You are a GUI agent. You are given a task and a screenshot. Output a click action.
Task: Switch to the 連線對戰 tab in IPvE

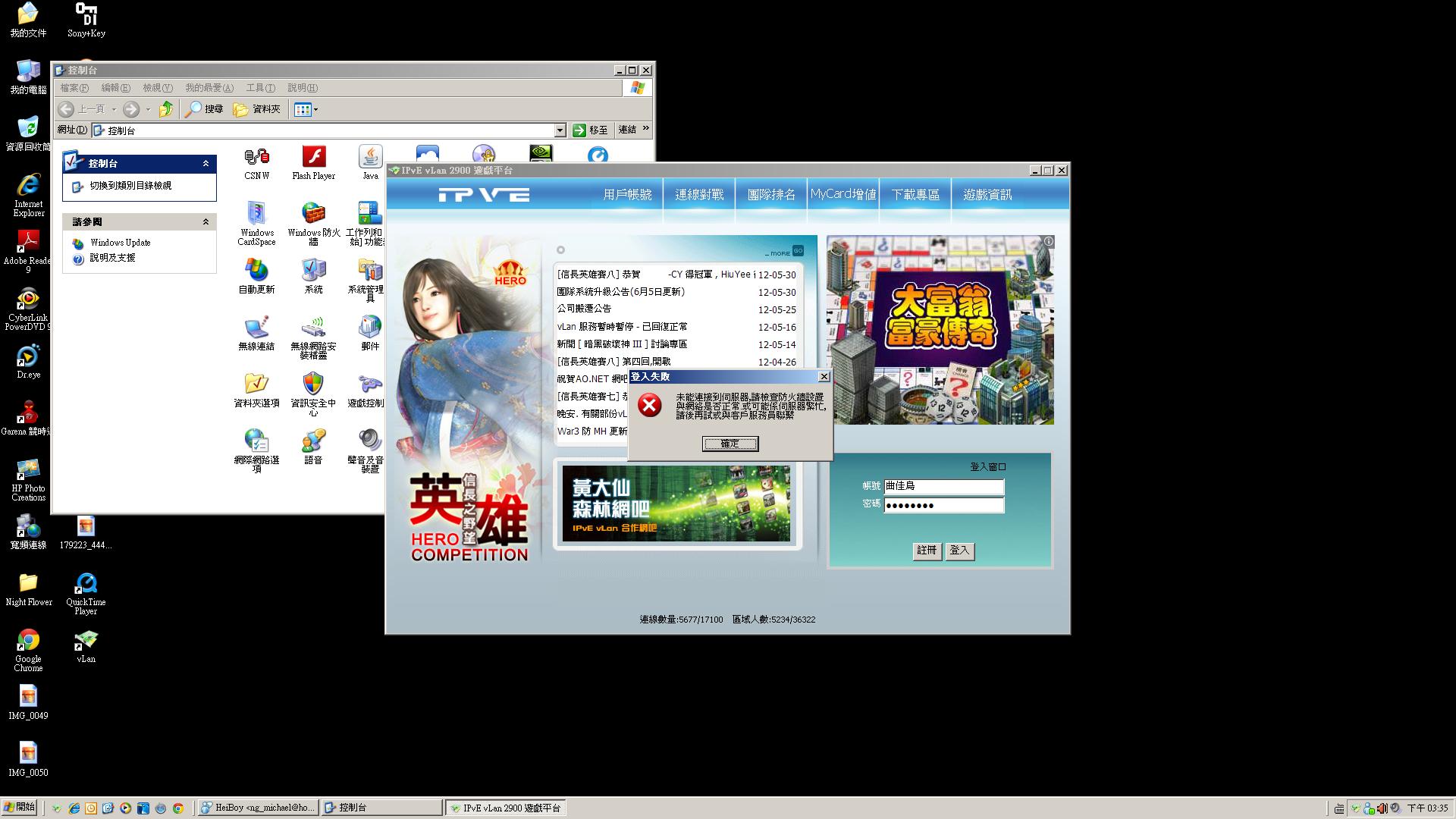(699, 195)
